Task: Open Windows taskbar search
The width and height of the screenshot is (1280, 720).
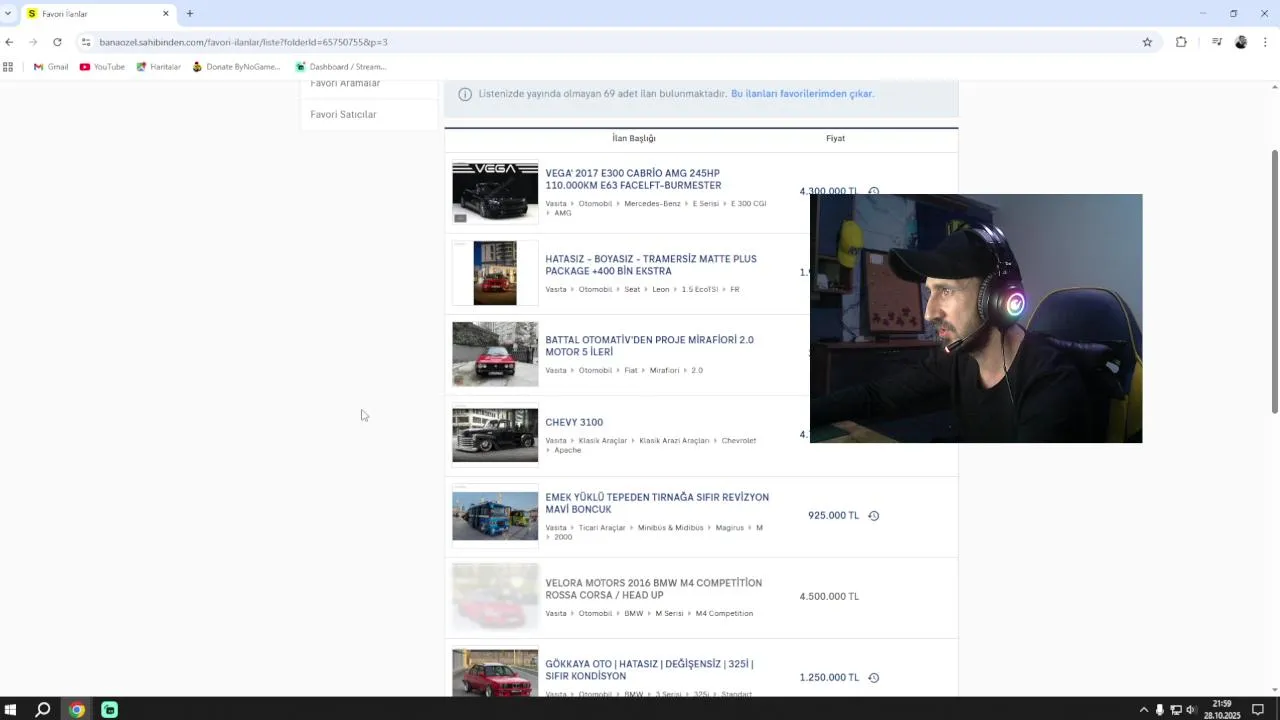Action: click(43, 710)
